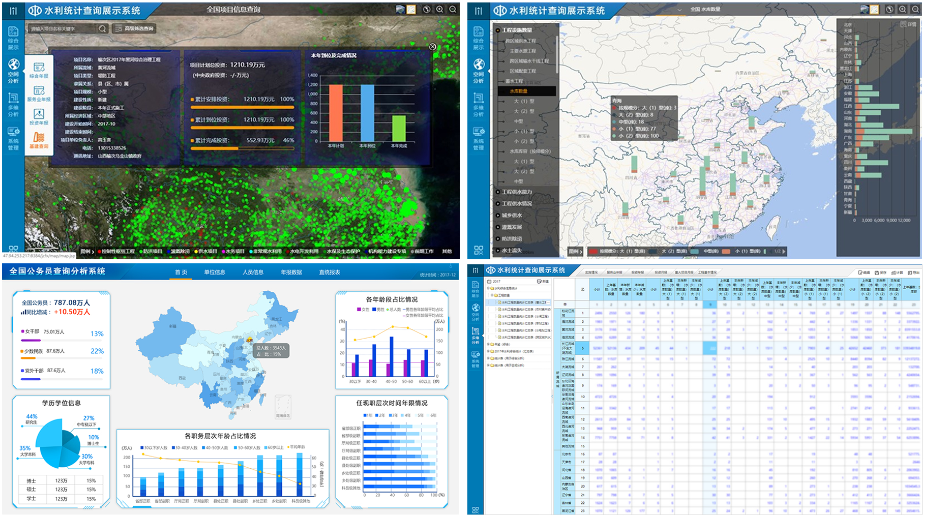The width and height of the screenshot is (925, 523).
Task: Click the project name search input field
Action: coord(62,29)
